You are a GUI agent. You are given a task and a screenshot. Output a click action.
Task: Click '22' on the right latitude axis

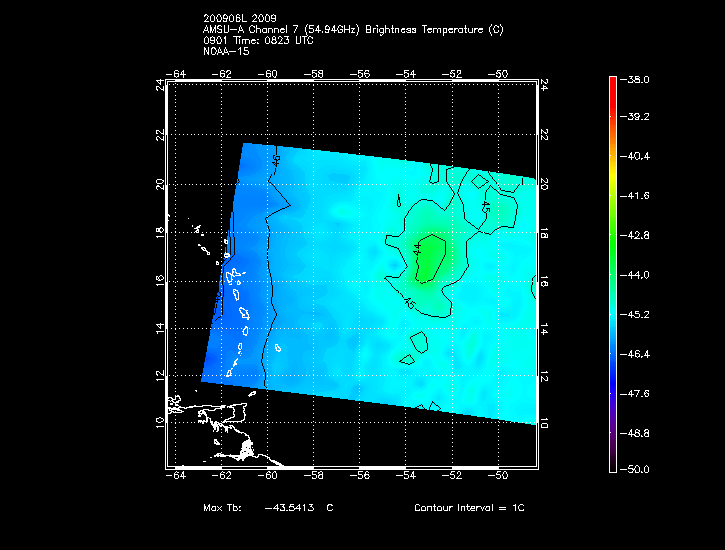[x=544, y=134]
